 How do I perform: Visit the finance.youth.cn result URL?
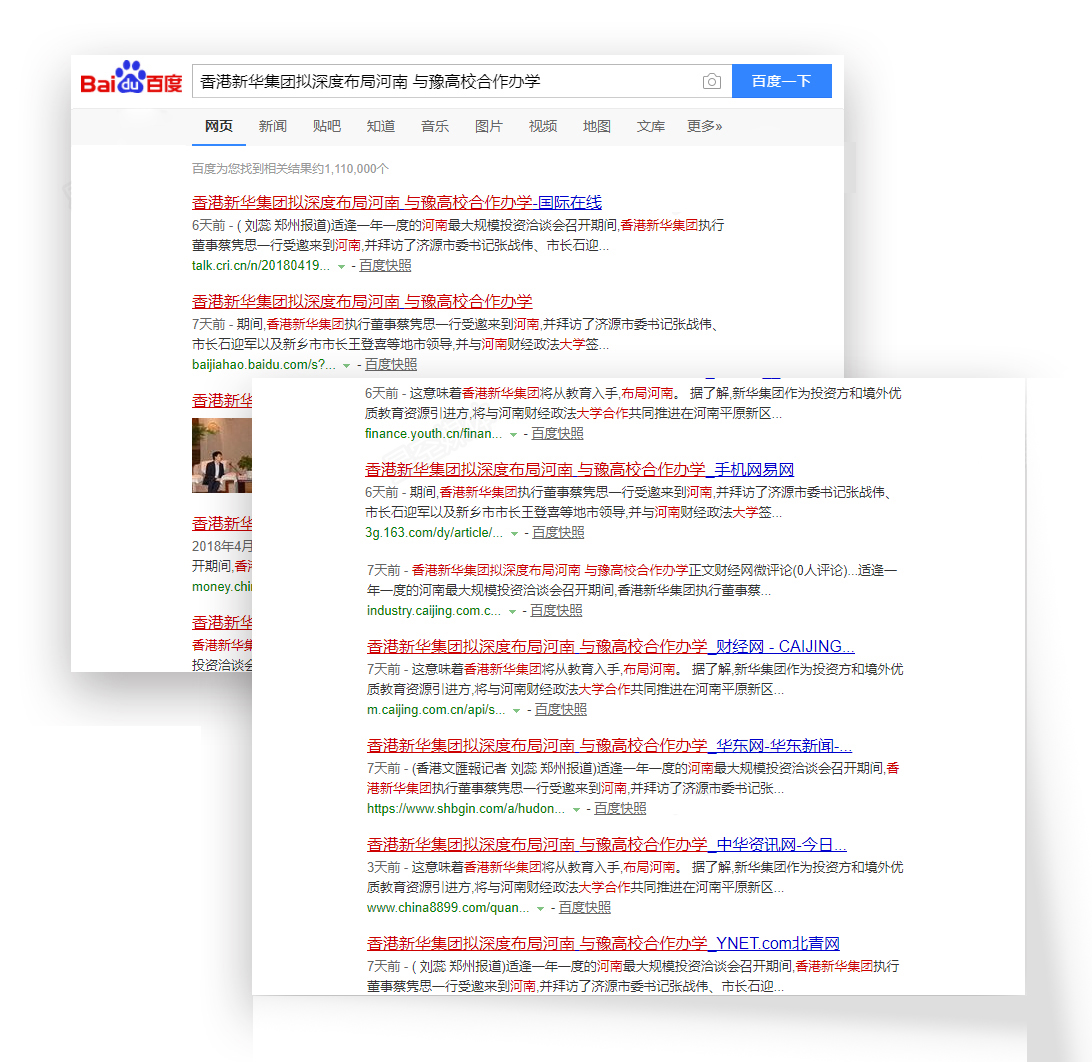click(433, 433)
